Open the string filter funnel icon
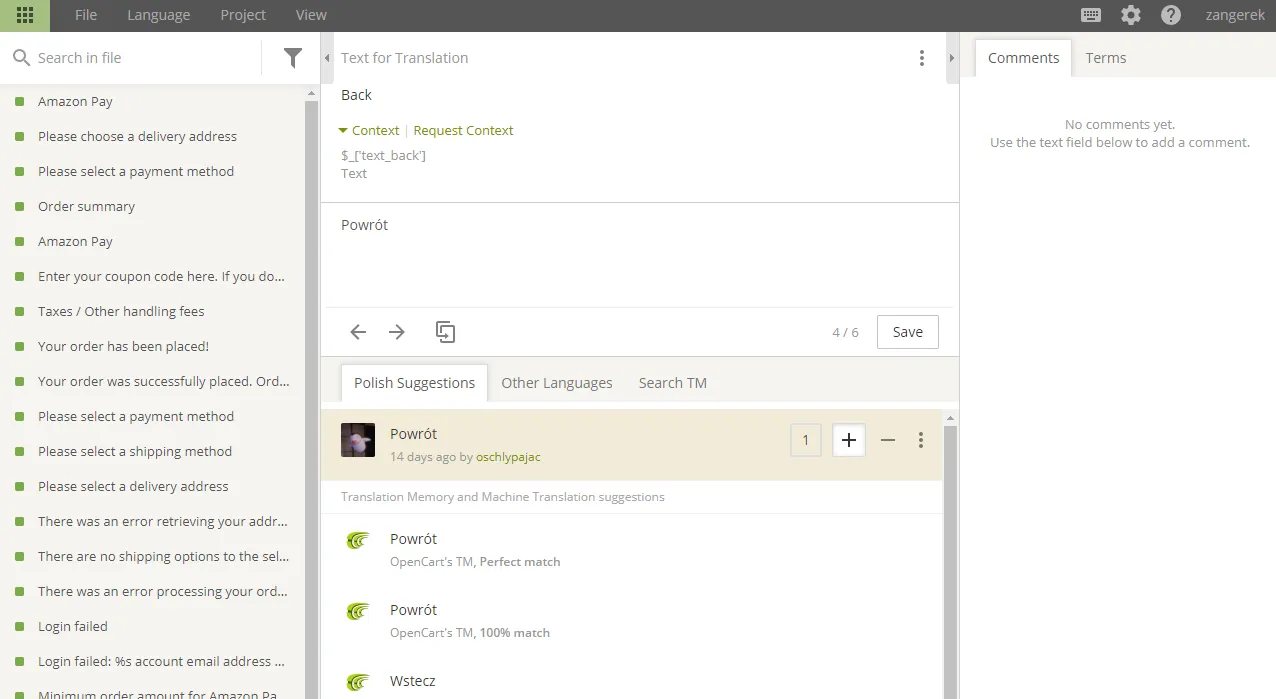 coord(292,58)
